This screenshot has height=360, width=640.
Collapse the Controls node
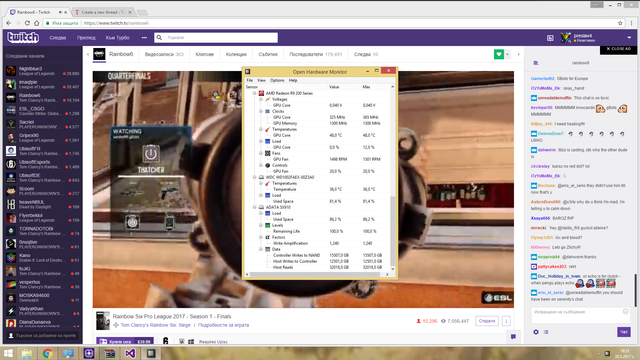pyautogui.click(x=261, y=165)
